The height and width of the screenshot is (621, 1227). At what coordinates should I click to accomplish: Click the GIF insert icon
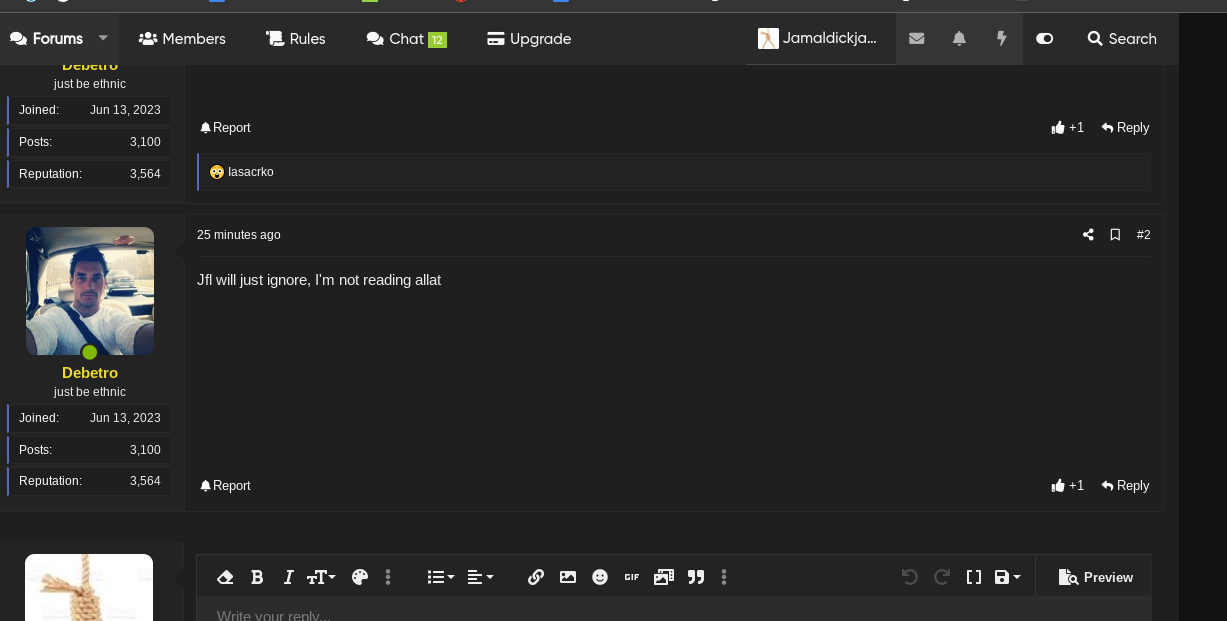click(631, 577)
